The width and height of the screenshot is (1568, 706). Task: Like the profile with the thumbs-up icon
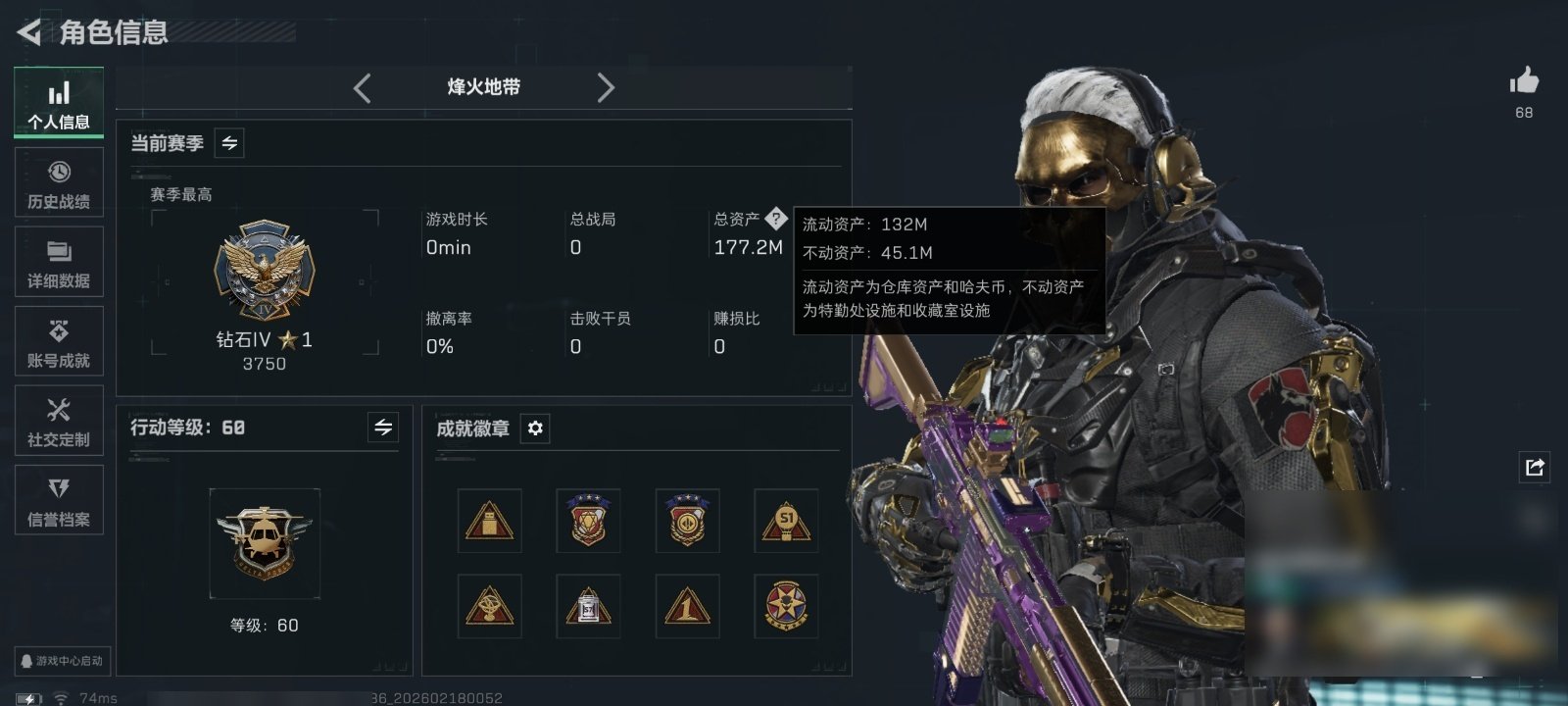click(x=1524, y=80)
